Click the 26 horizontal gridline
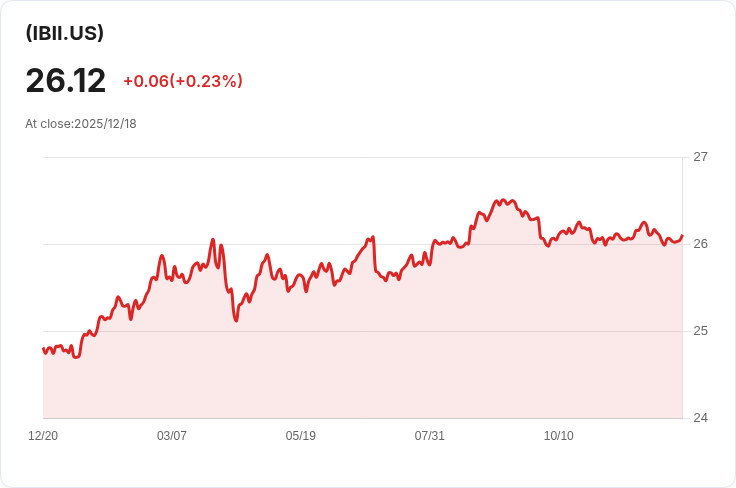 362,244
